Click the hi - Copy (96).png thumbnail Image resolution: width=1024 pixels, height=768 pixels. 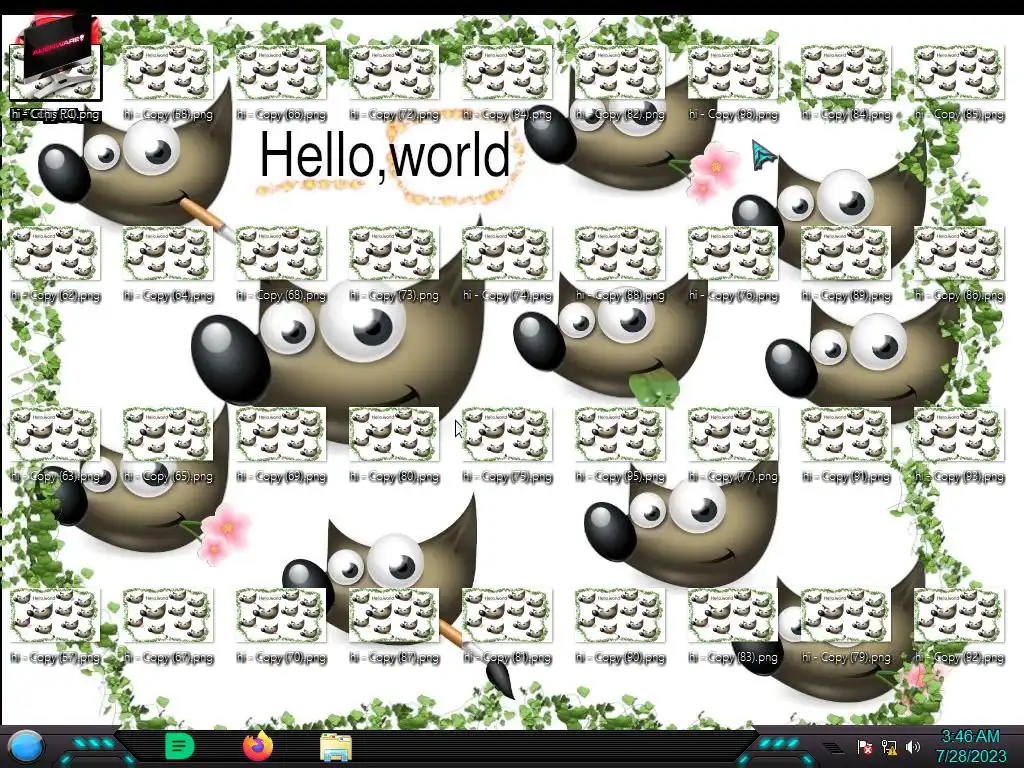pyautogui.click(x=733, y=73)
